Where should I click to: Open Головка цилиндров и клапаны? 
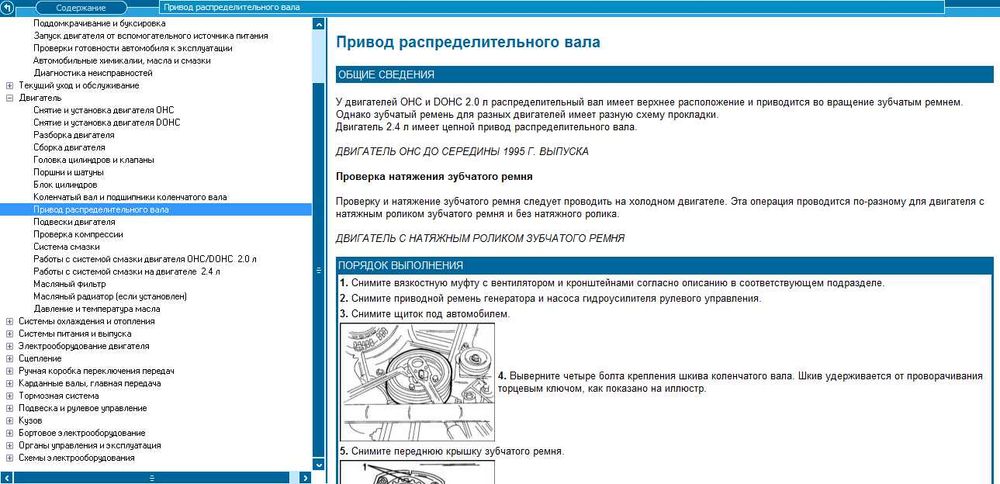[x=94, y=160]
